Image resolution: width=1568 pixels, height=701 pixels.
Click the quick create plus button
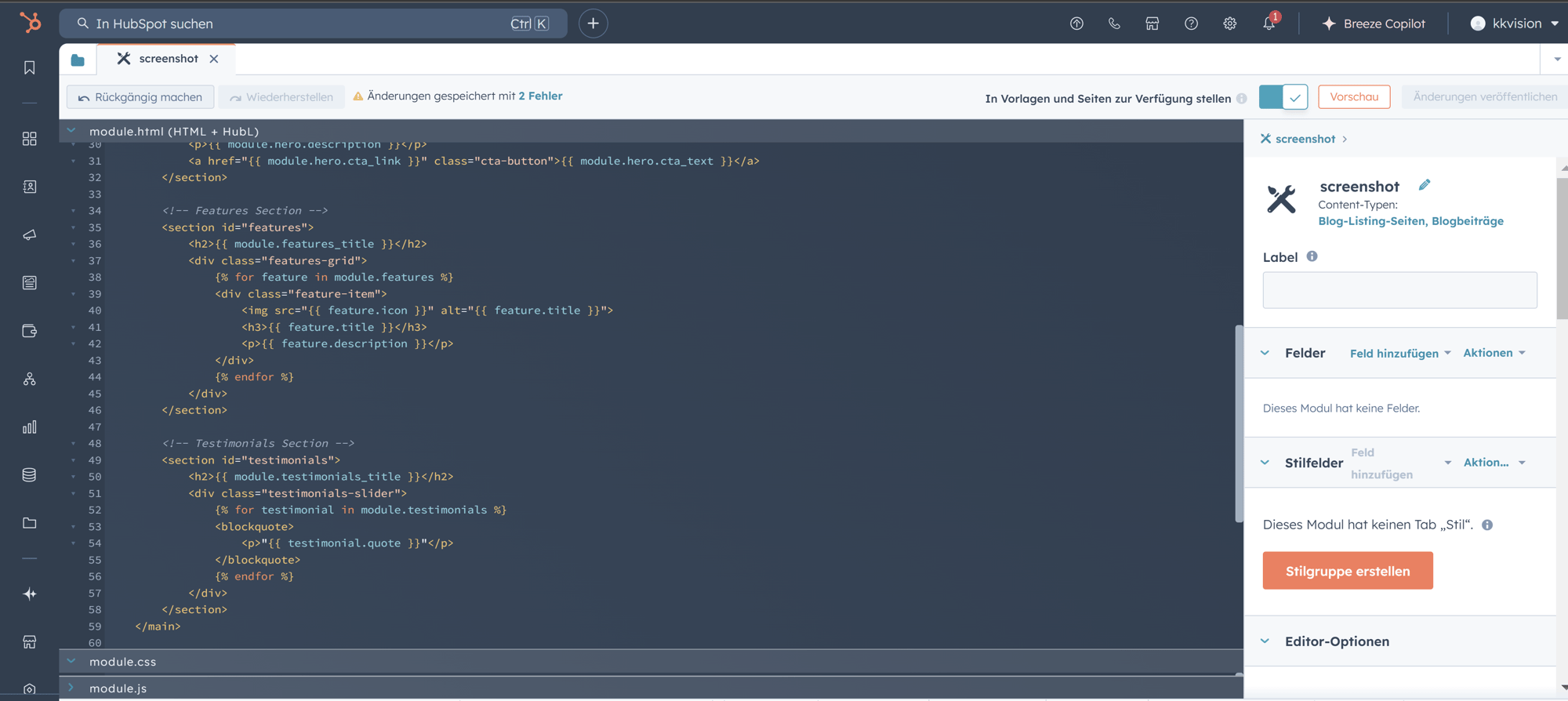[593, 24]
